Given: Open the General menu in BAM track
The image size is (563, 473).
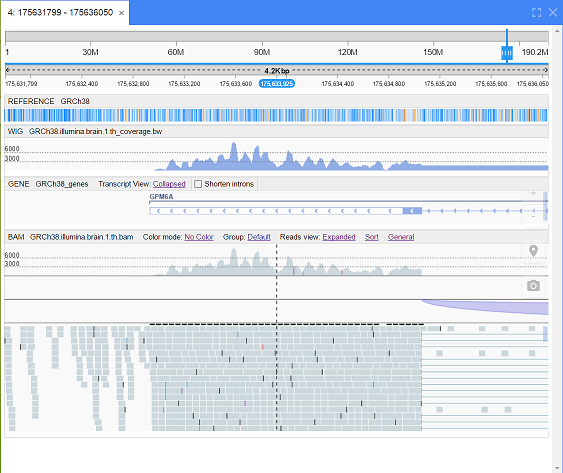Looking at the screenshot, I should pyautogui.click(x=401, y=237).
